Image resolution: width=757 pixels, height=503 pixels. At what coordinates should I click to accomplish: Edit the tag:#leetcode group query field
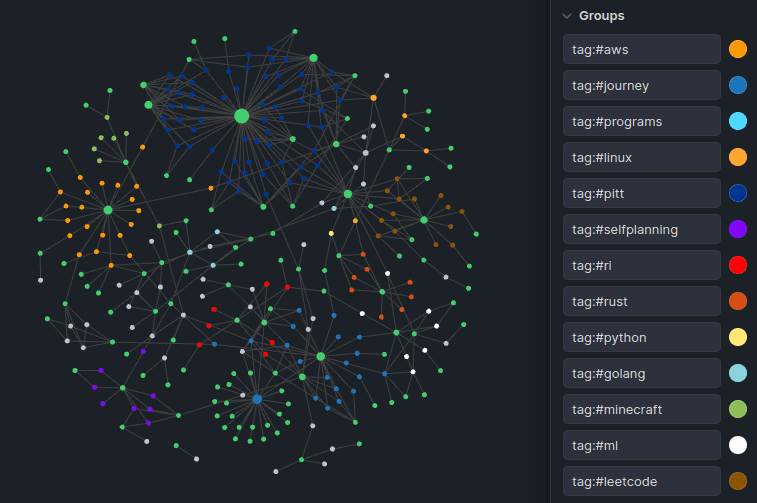642,481
